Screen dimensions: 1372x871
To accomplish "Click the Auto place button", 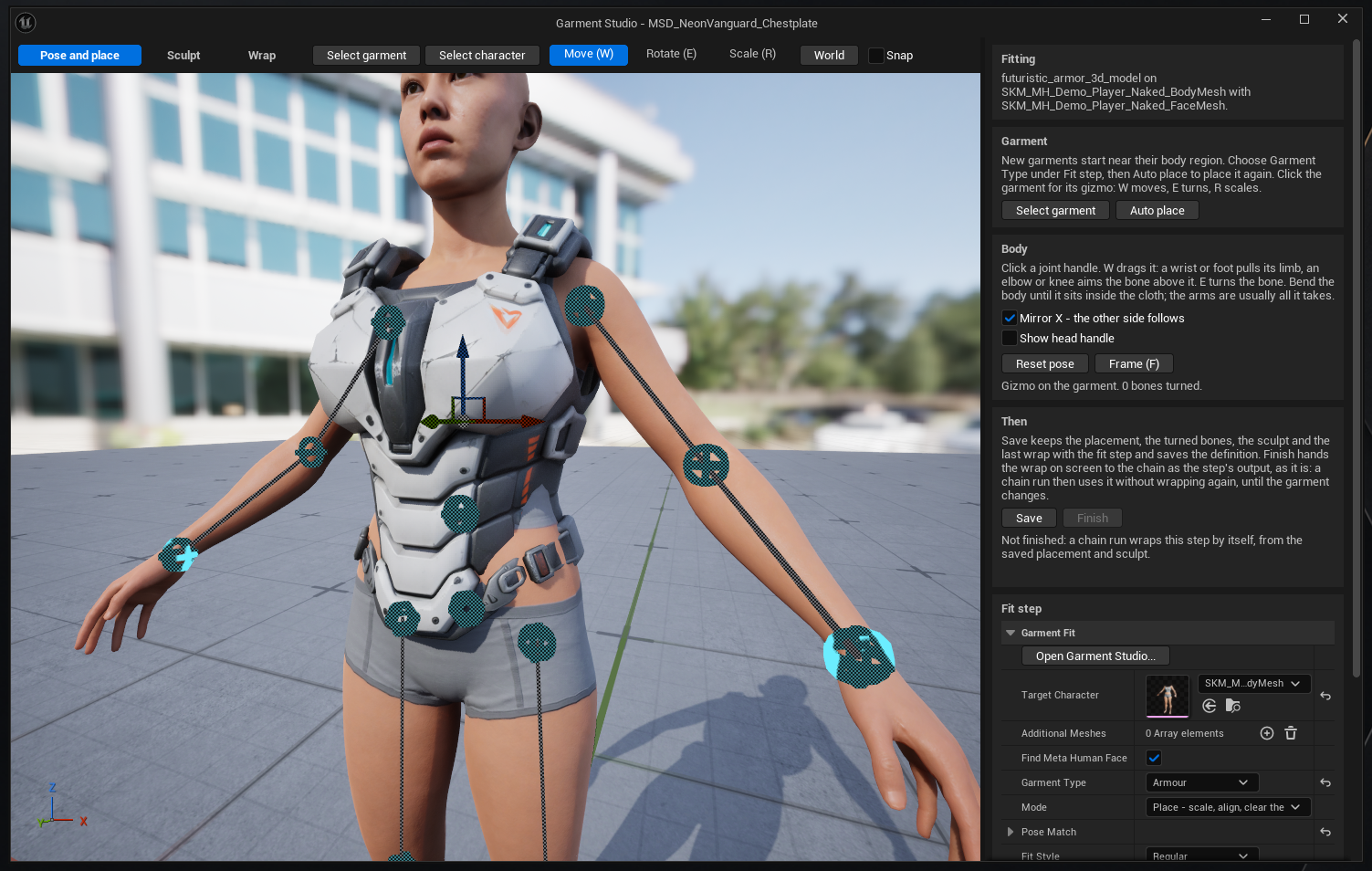I will pos(1157,210).
